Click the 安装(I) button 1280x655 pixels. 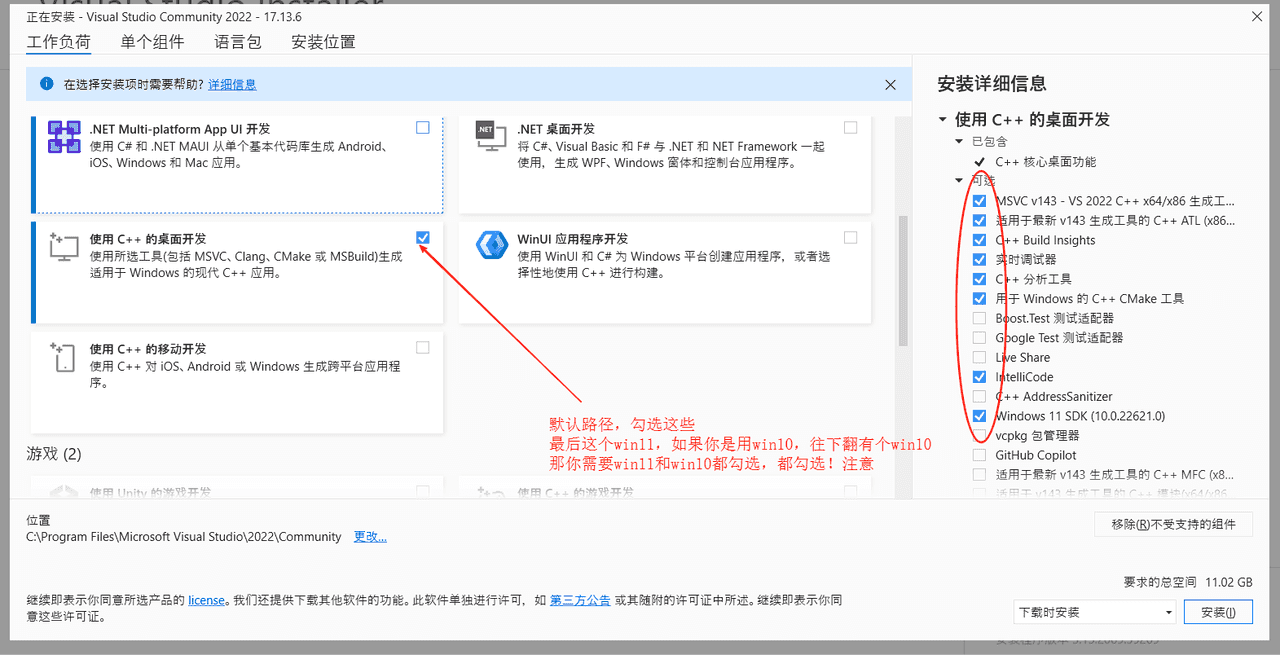[1218, 611]
